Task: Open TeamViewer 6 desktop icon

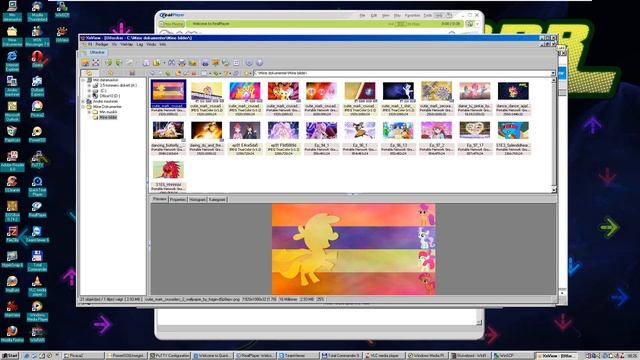Action: pyautogui.click(x=37, y=234)
